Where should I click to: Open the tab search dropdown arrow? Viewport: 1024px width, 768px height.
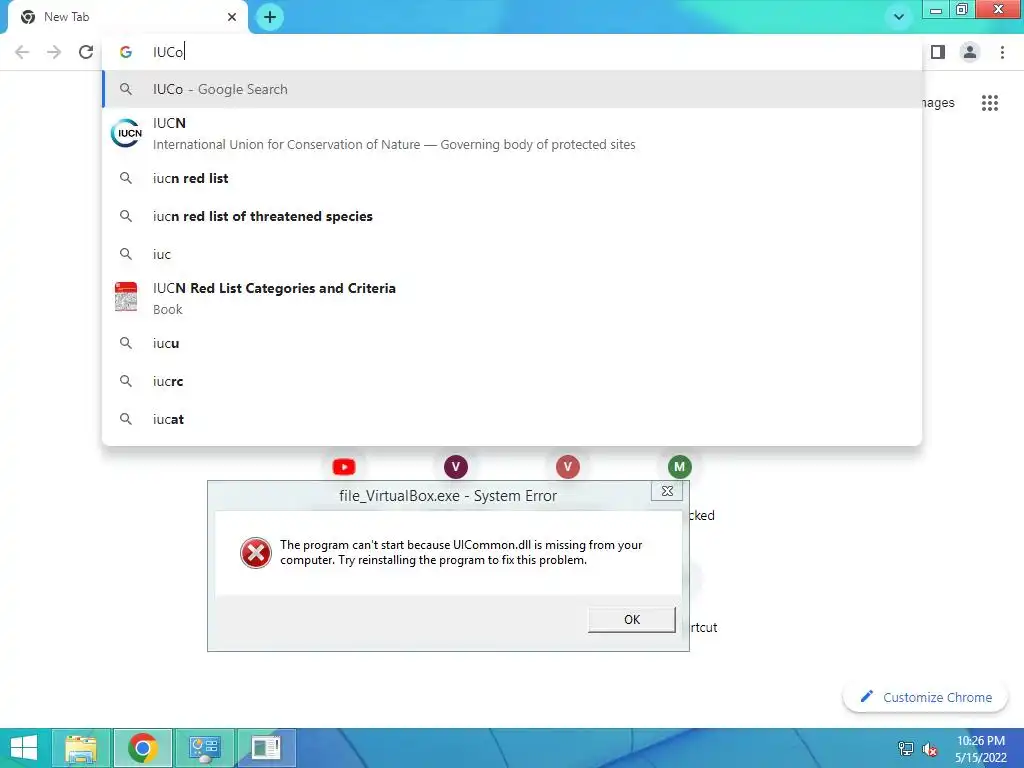click(x=899, y=17)
